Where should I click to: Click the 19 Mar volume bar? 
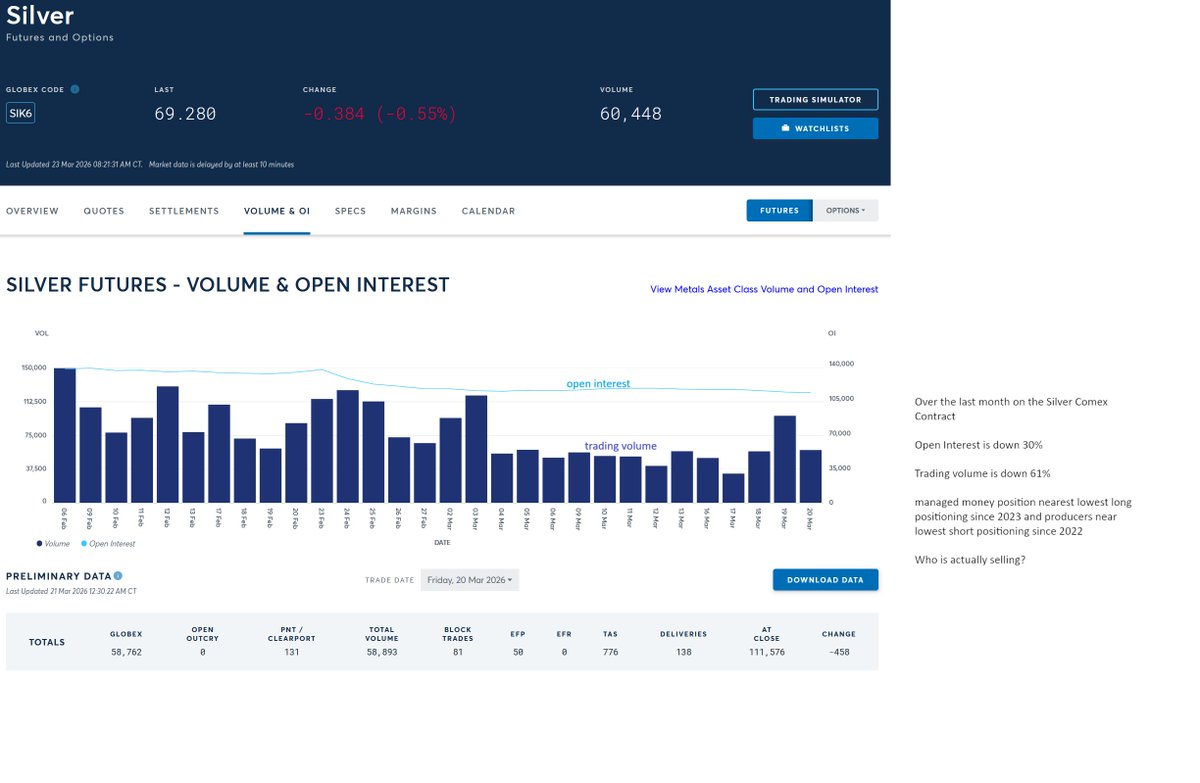(784, 459)
